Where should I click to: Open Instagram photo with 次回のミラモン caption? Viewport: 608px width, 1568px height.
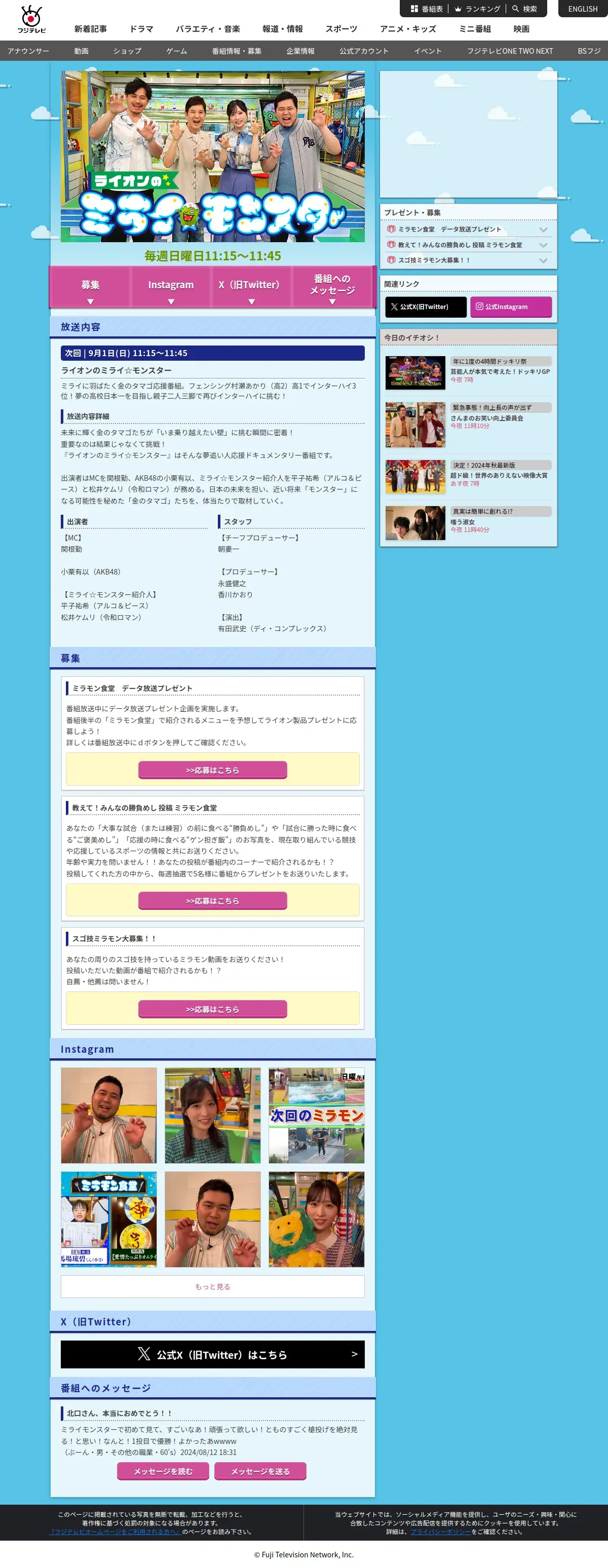[x=317, y=1115]
